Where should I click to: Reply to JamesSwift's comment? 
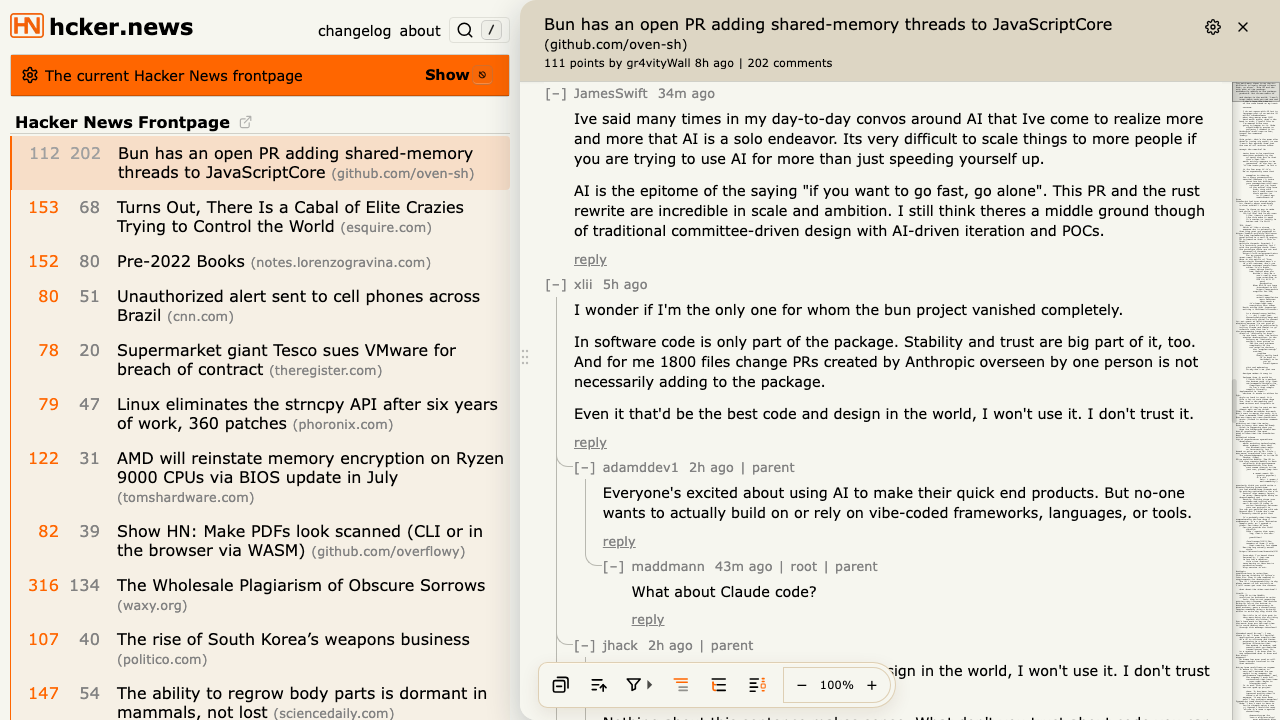pyautogui.click(x=590, y=260)
